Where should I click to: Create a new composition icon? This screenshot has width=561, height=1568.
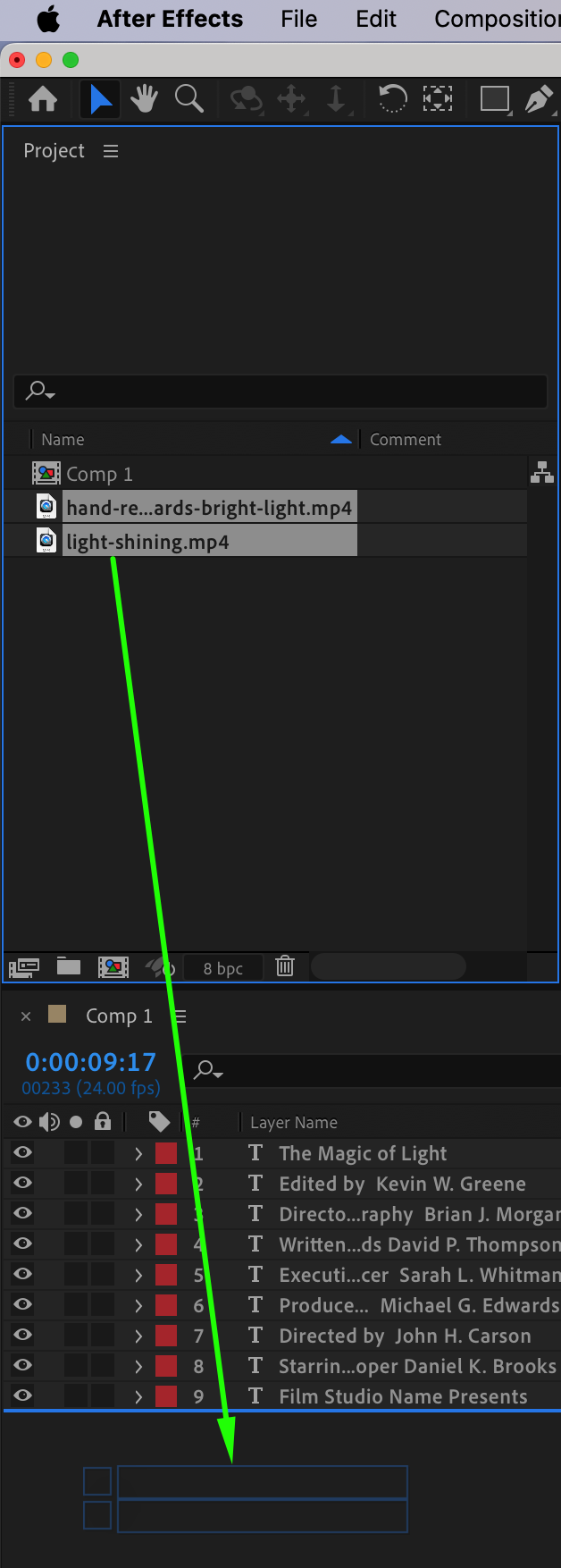pyautogui.click(x=113, y=966)
